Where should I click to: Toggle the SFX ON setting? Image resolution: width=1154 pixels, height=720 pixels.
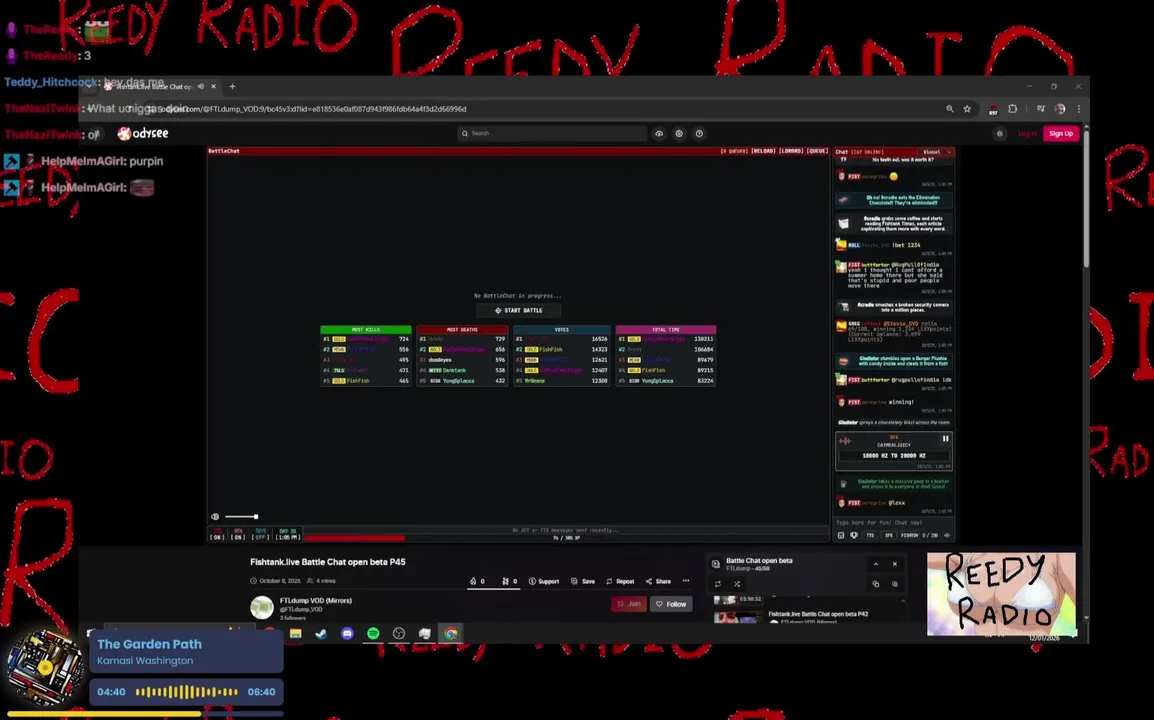(x=238, y=534)
